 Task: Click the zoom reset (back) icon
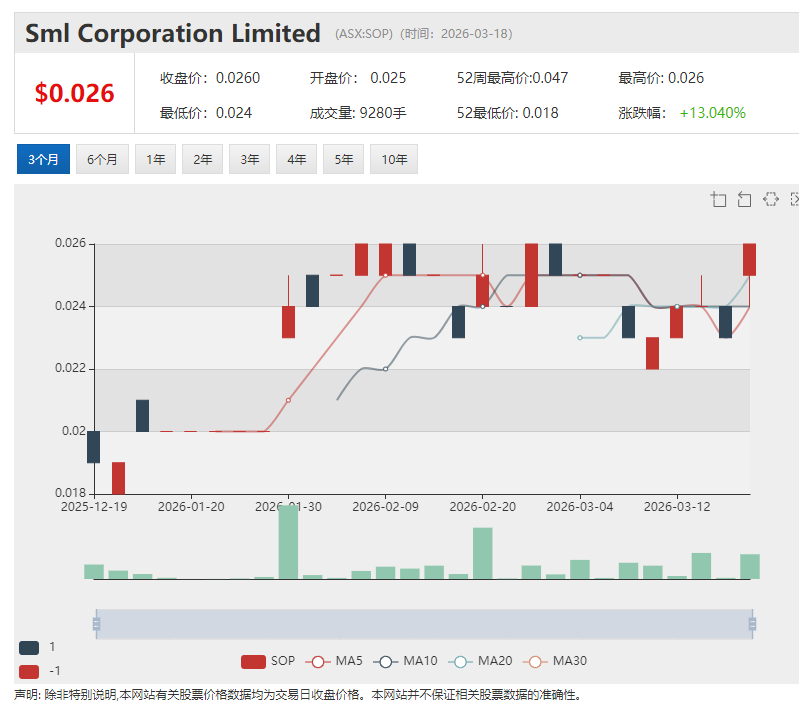[x=744, y=200]
